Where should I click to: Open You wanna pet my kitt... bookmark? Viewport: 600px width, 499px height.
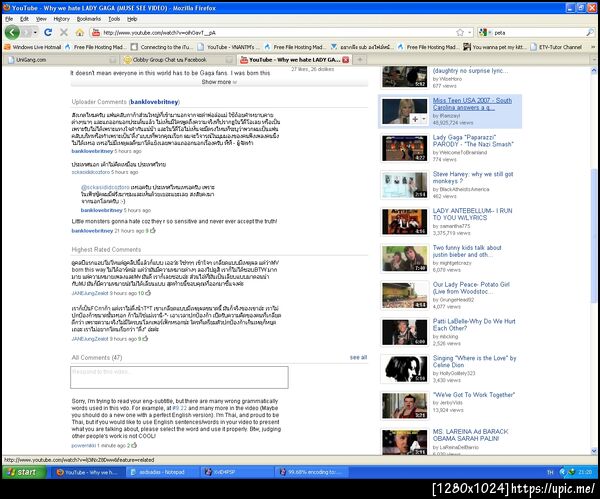[494, 47]
